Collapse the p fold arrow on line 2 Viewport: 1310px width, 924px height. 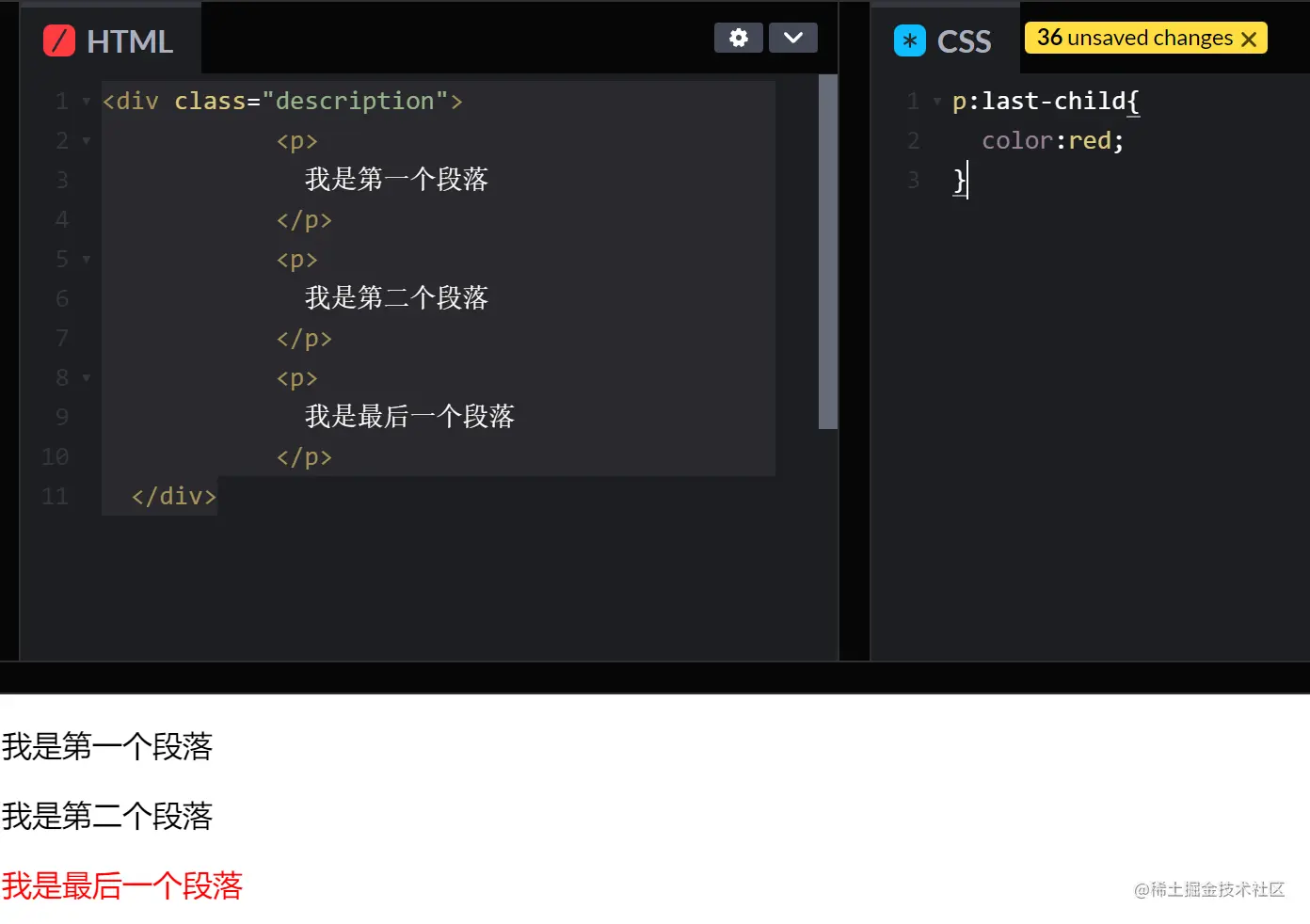(87, 141)
